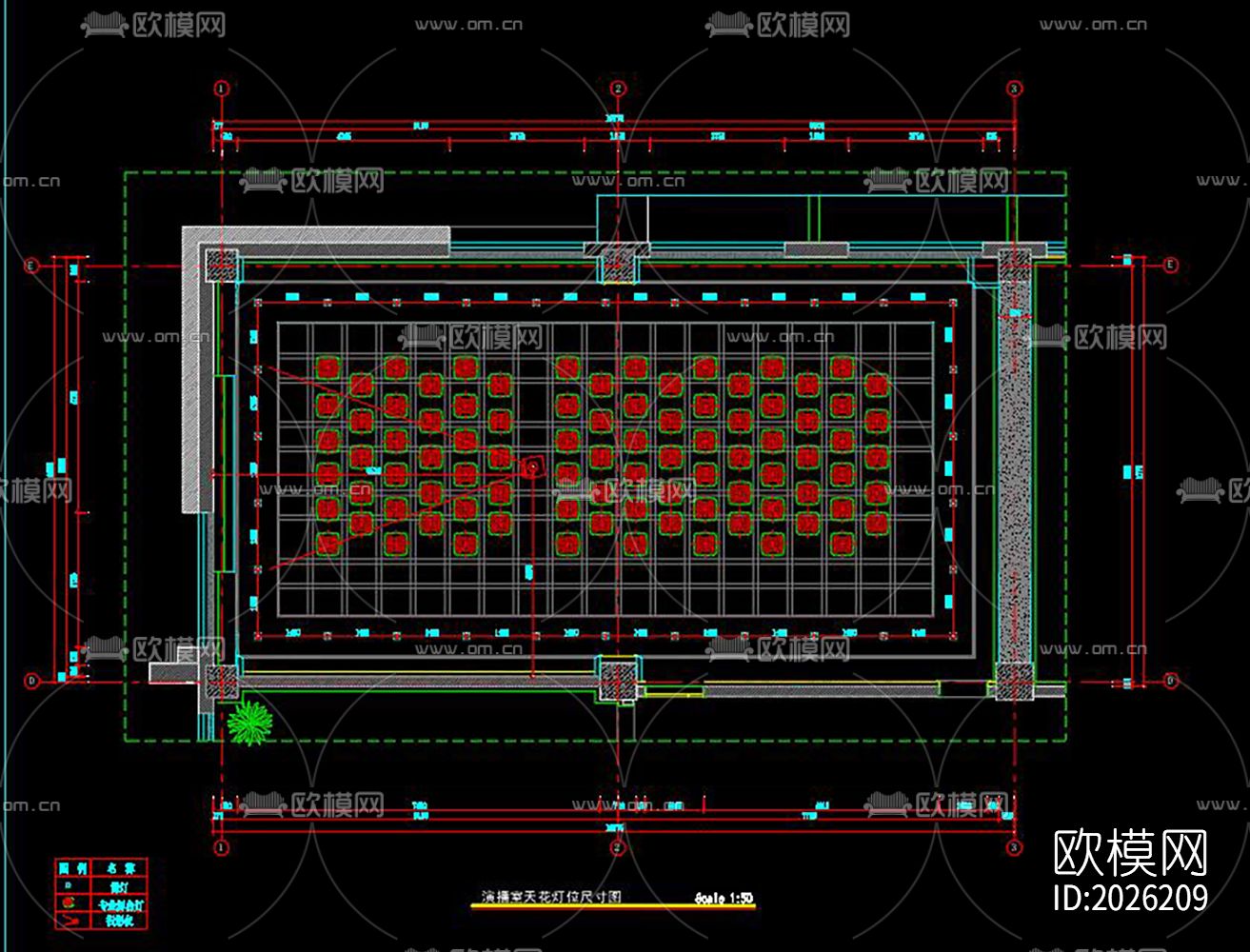Select grid axis bubble 1 above the plan

click(222, 89)
